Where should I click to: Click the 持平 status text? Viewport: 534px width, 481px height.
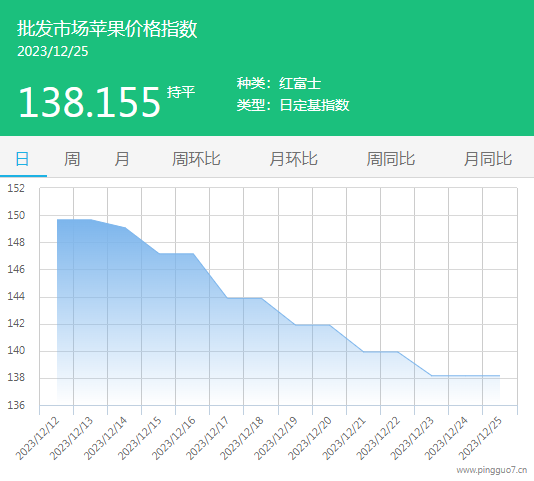pyautogui.click(x=181, y=92)
